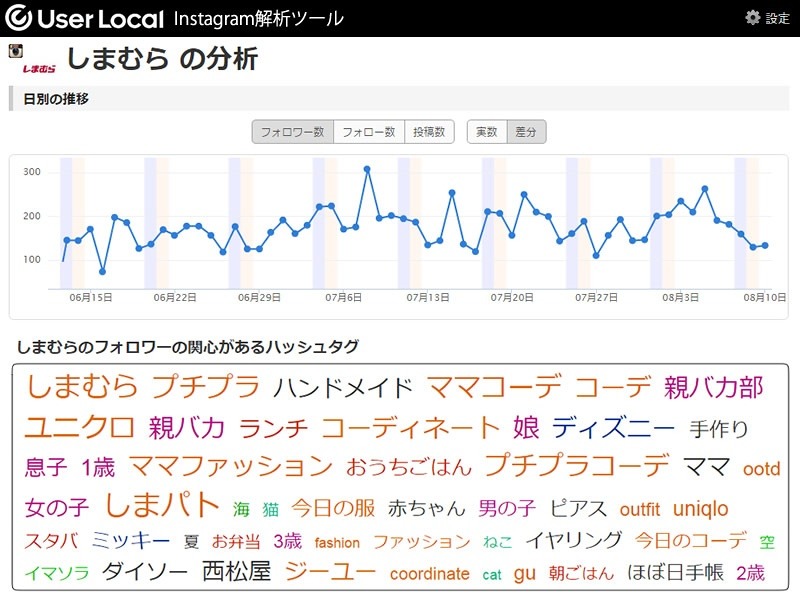The height and width of the screenshot is (600, 800).
Task: Toggle chart to 差分 mode
Action: point(526,132)
